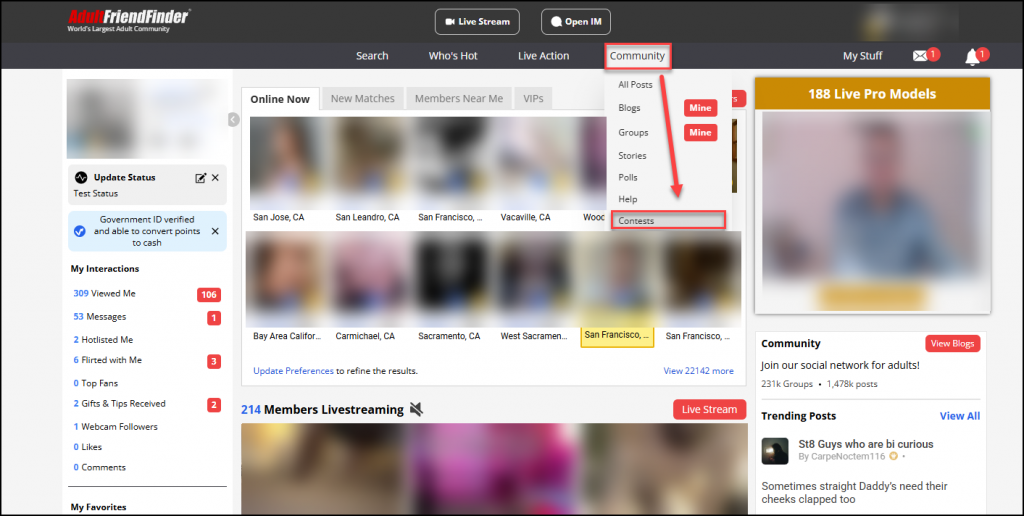Open the West Sacramen... member thumbnail

534,280
